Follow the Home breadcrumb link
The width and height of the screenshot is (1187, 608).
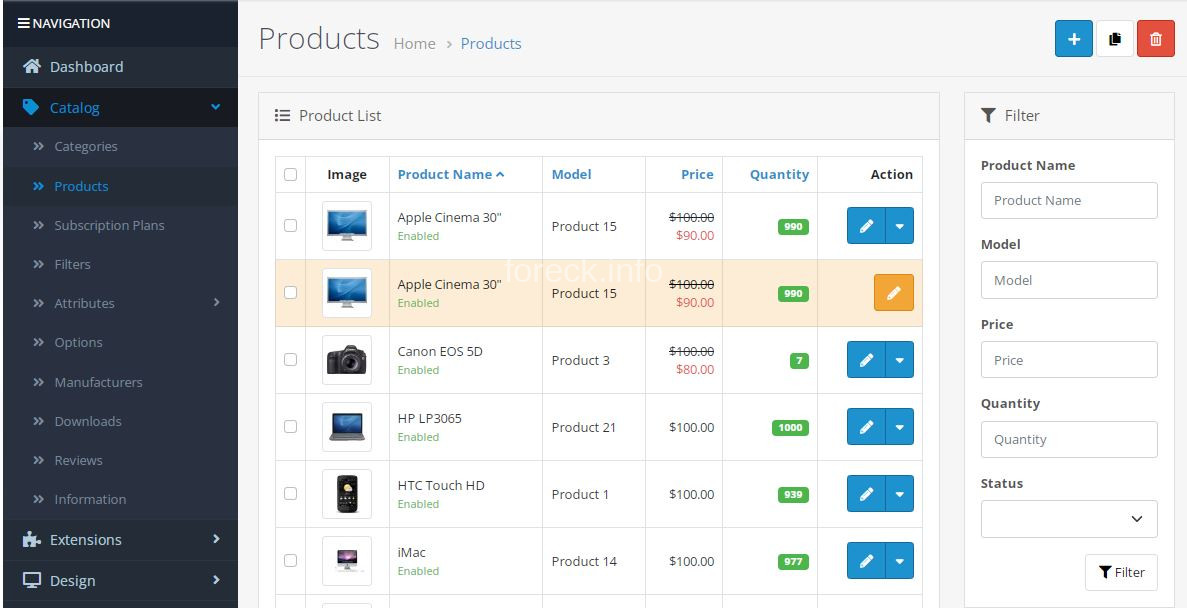point(414,44)
